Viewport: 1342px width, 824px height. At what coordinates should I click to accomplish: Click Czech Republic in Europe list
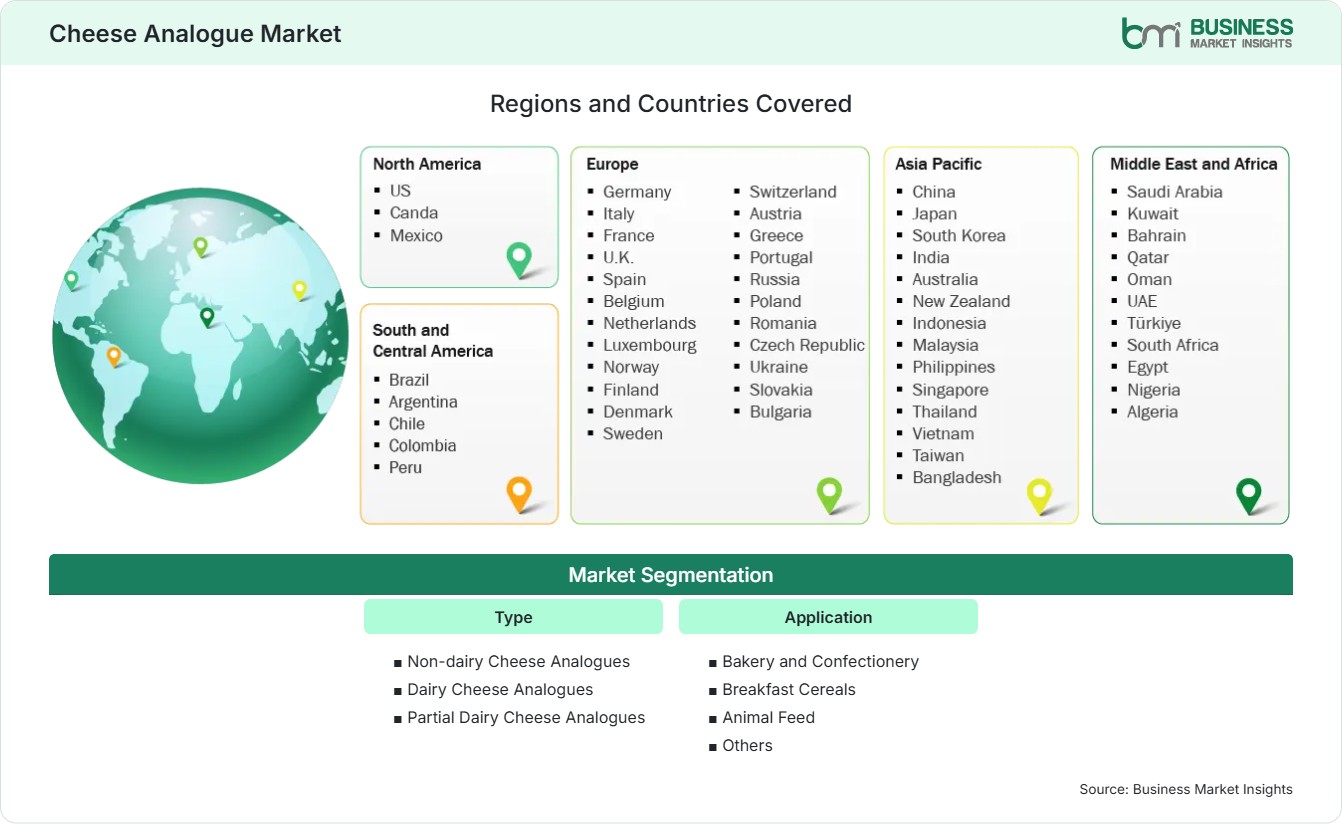807,345
